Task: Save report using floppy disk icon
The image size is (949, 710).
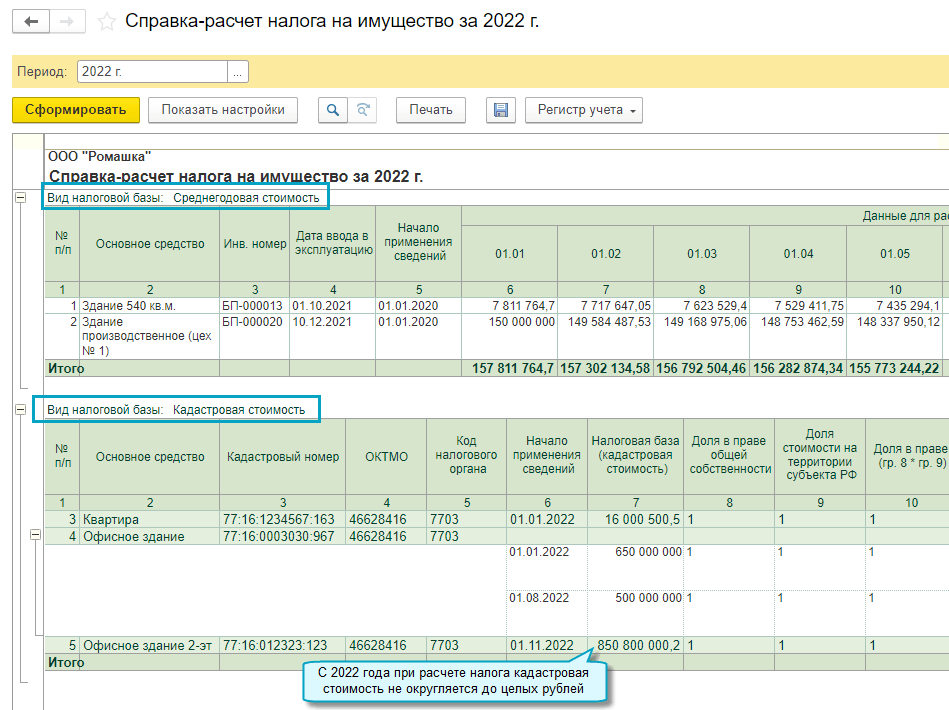Action: [x=501, y=110]
